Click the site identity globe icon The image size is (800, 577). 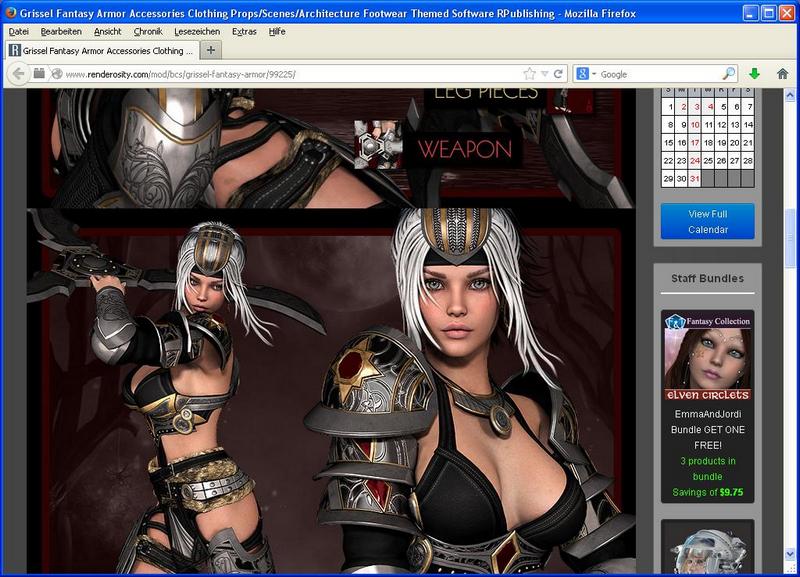57,74
